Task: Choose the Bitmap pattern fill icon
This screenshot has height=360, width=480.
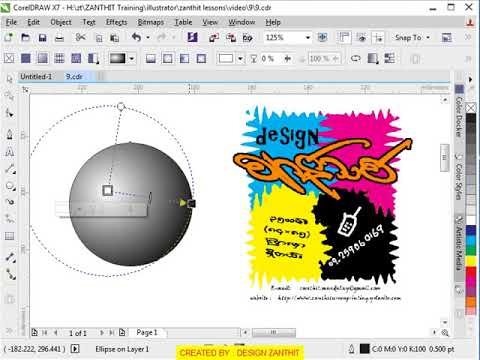Action: tap(76, 59)
